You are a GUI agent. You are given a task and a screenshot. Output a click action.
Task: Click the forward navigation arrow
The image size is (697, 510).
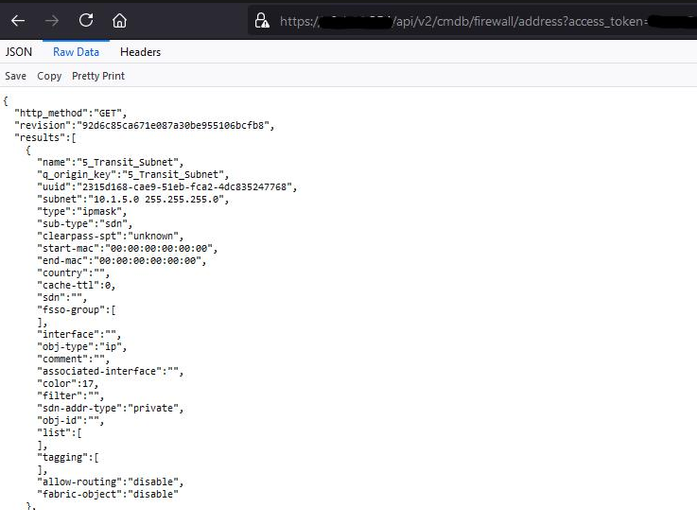(52, 20)
